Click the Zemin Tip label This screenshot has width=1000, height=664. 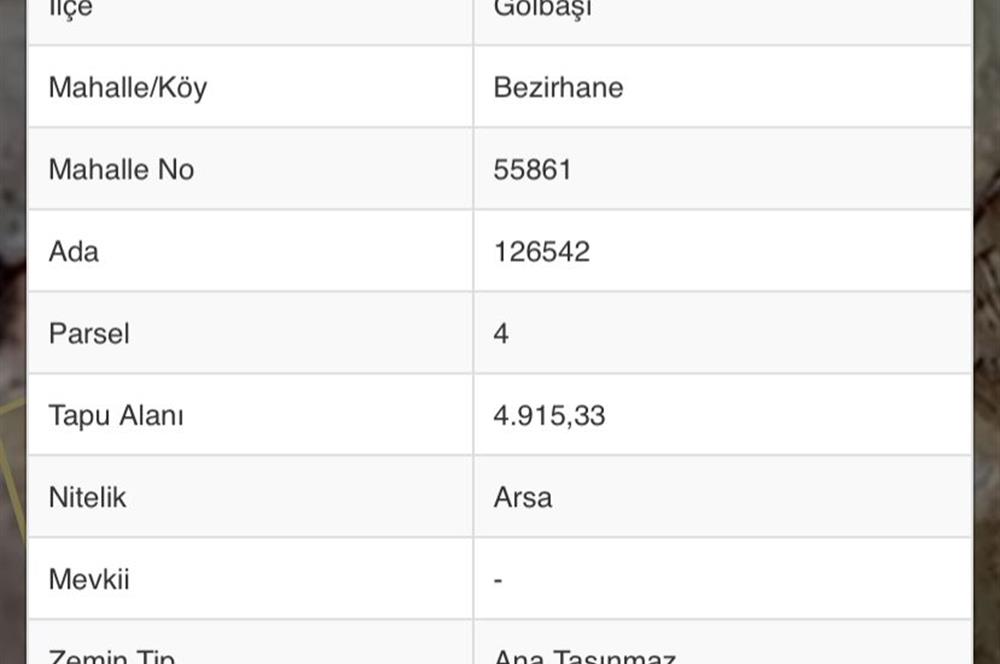coord(111,655)
